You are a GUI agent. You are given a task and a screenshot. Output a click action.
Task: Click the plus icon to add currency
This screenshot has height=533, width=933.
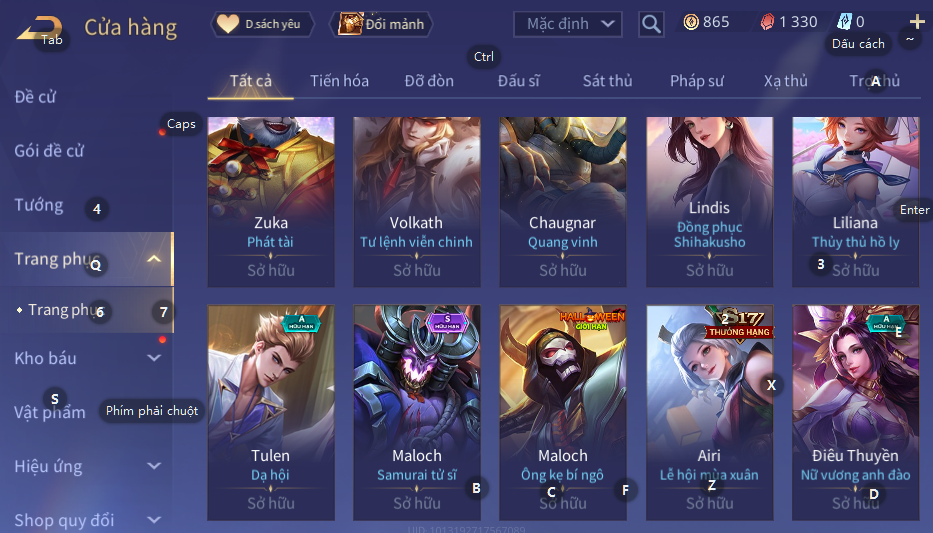click(917, 22)
